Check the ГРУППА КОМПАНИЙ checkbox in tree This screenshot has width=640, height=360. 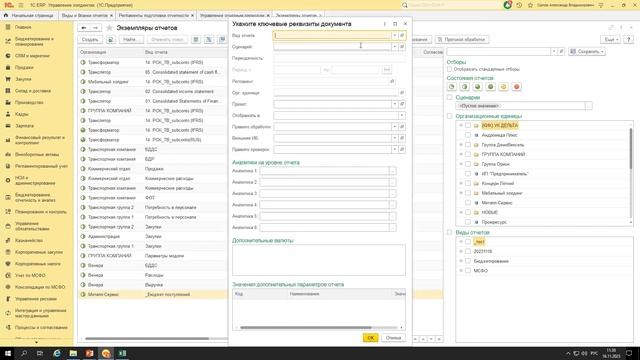468,154
